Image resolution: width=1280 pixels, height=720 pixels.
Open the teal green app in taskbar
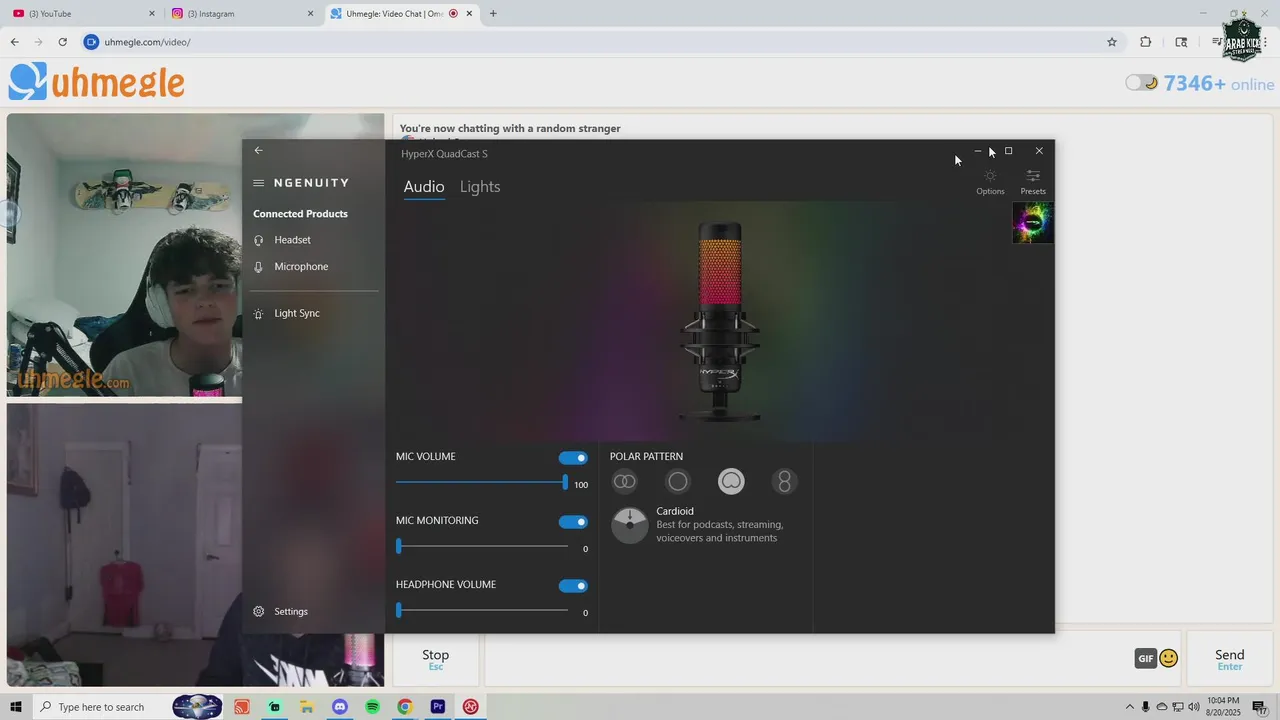275,707
